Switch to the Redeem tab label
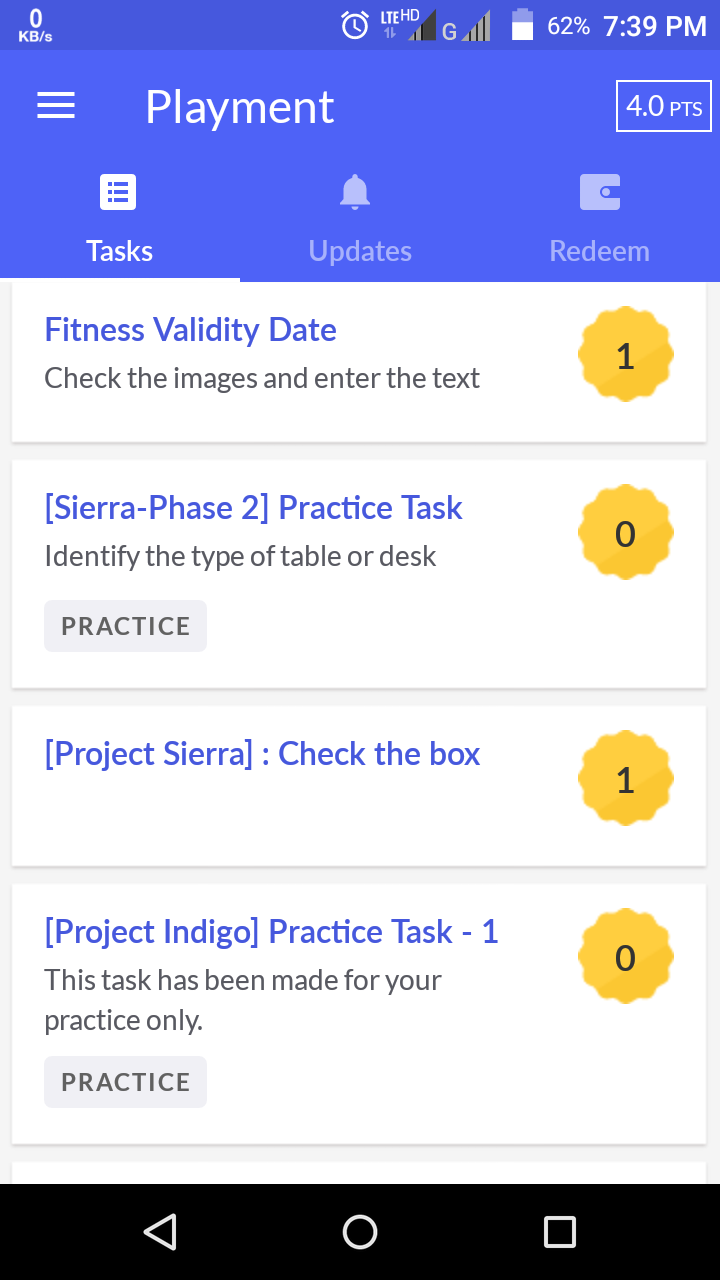The image size is (720, 1280). [x=600, y=251]
